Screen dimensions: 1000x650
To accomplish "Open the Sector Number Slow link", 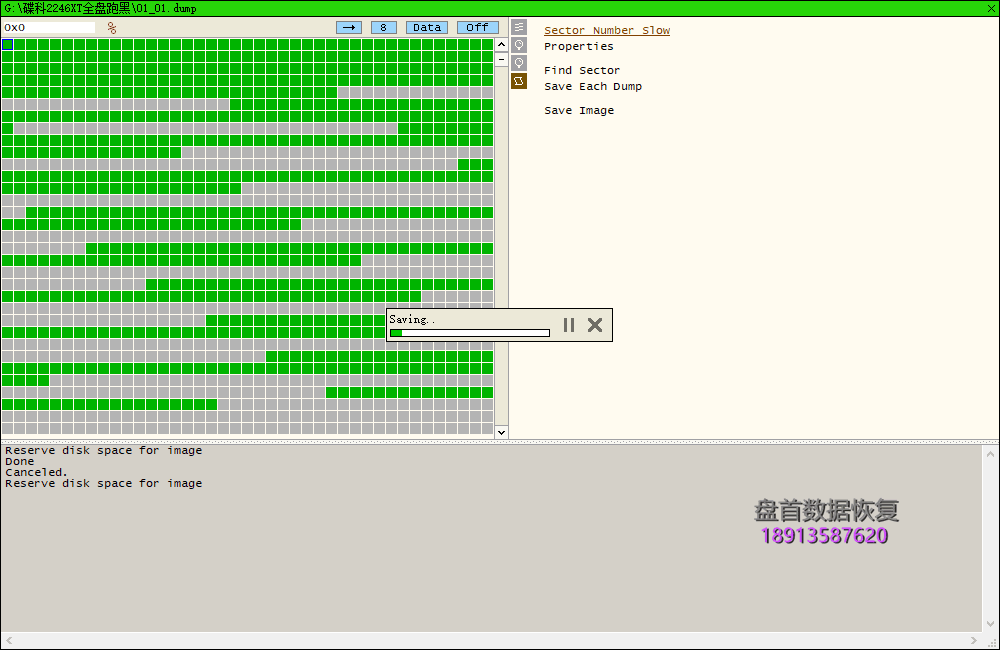I will 607,31.
